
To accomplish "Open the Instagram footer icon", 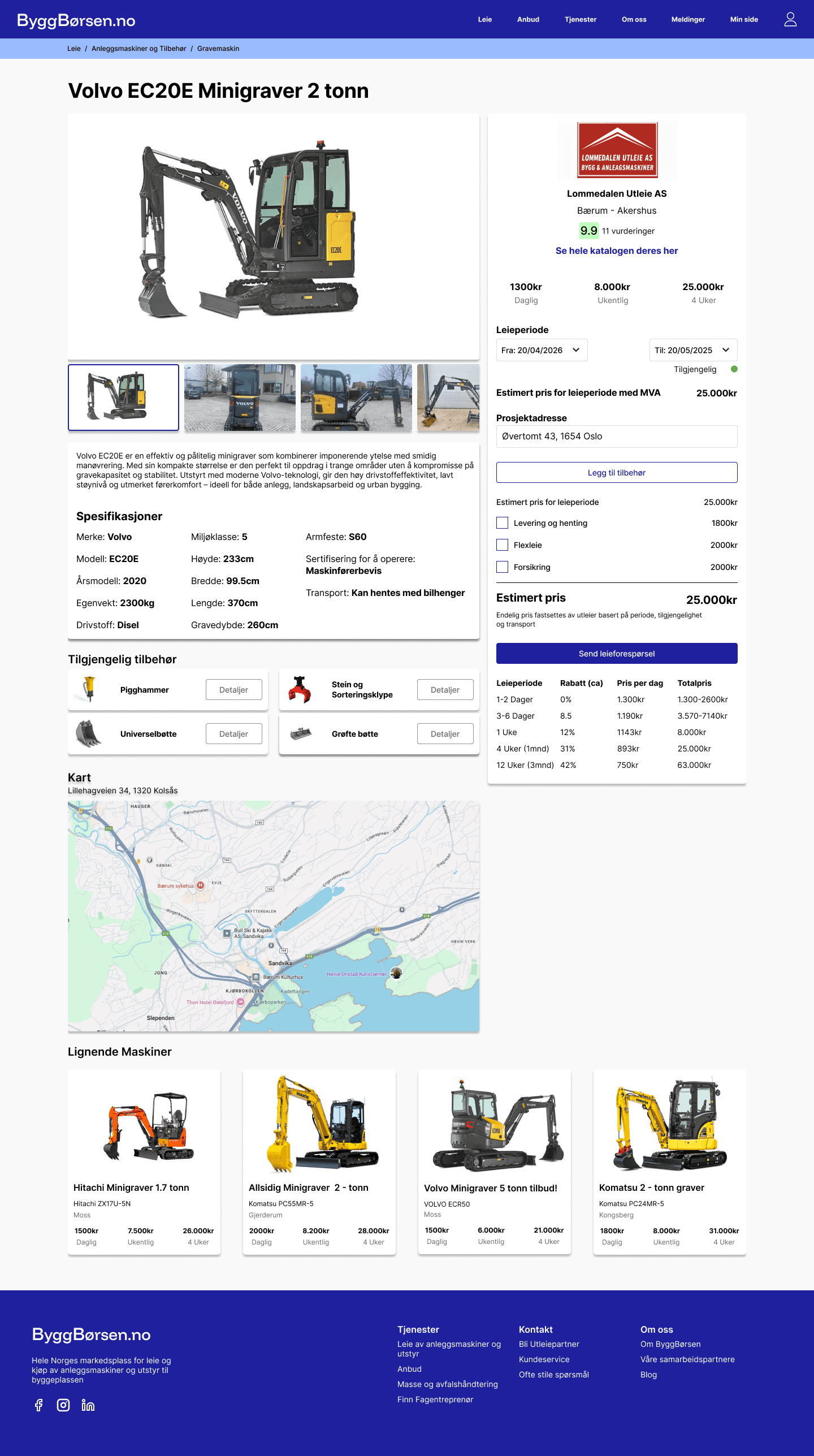I will coord(63,1405).
